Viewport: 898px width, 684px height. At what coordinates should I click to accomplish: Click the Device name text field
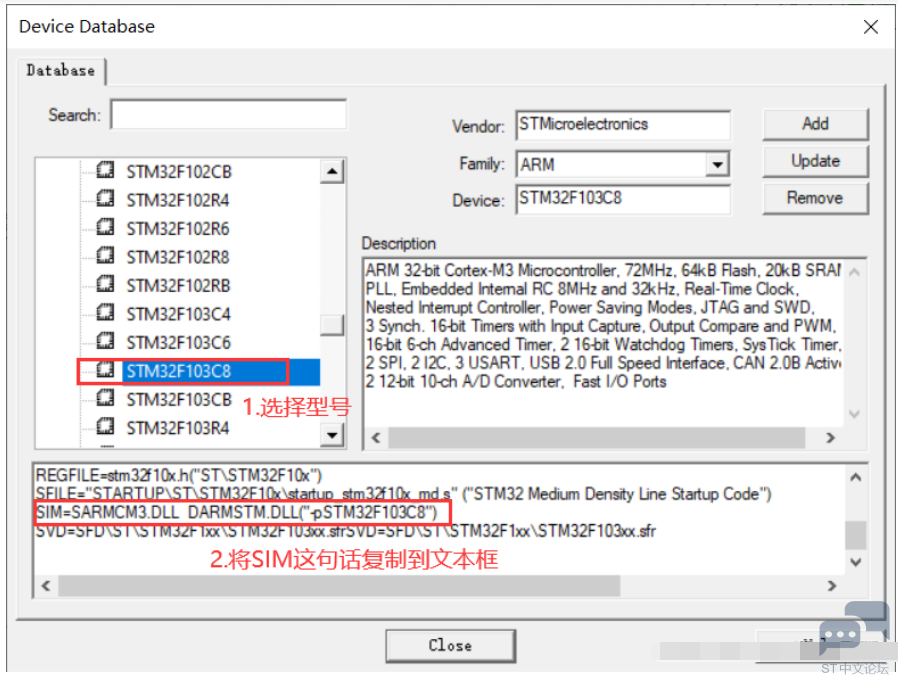tap(623, 199)
